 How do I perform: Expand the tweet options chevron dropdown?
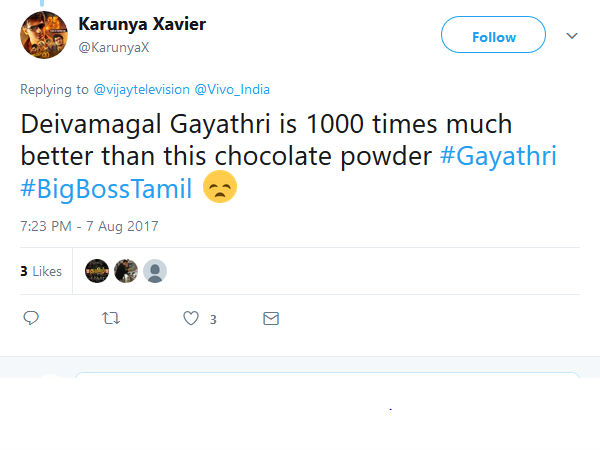tap(572, 36)
